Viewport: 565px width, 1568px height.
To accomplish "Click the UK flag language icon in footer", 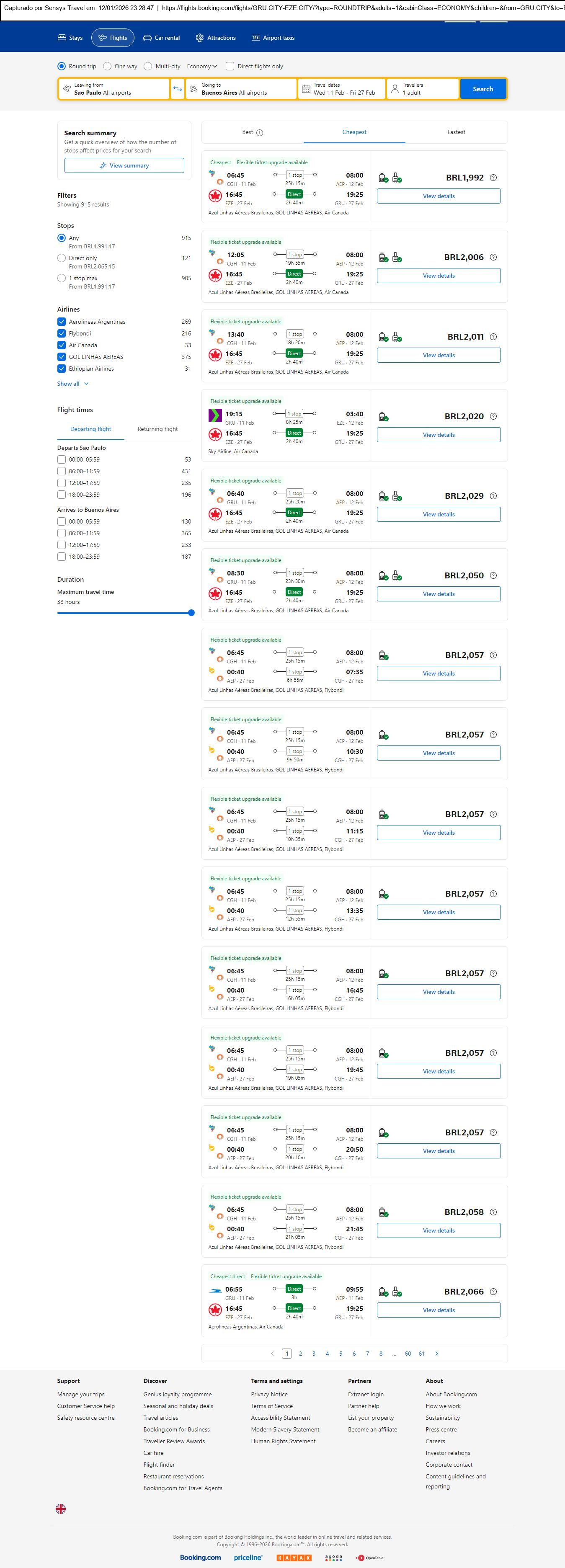I will click(x=61, y=1509).
